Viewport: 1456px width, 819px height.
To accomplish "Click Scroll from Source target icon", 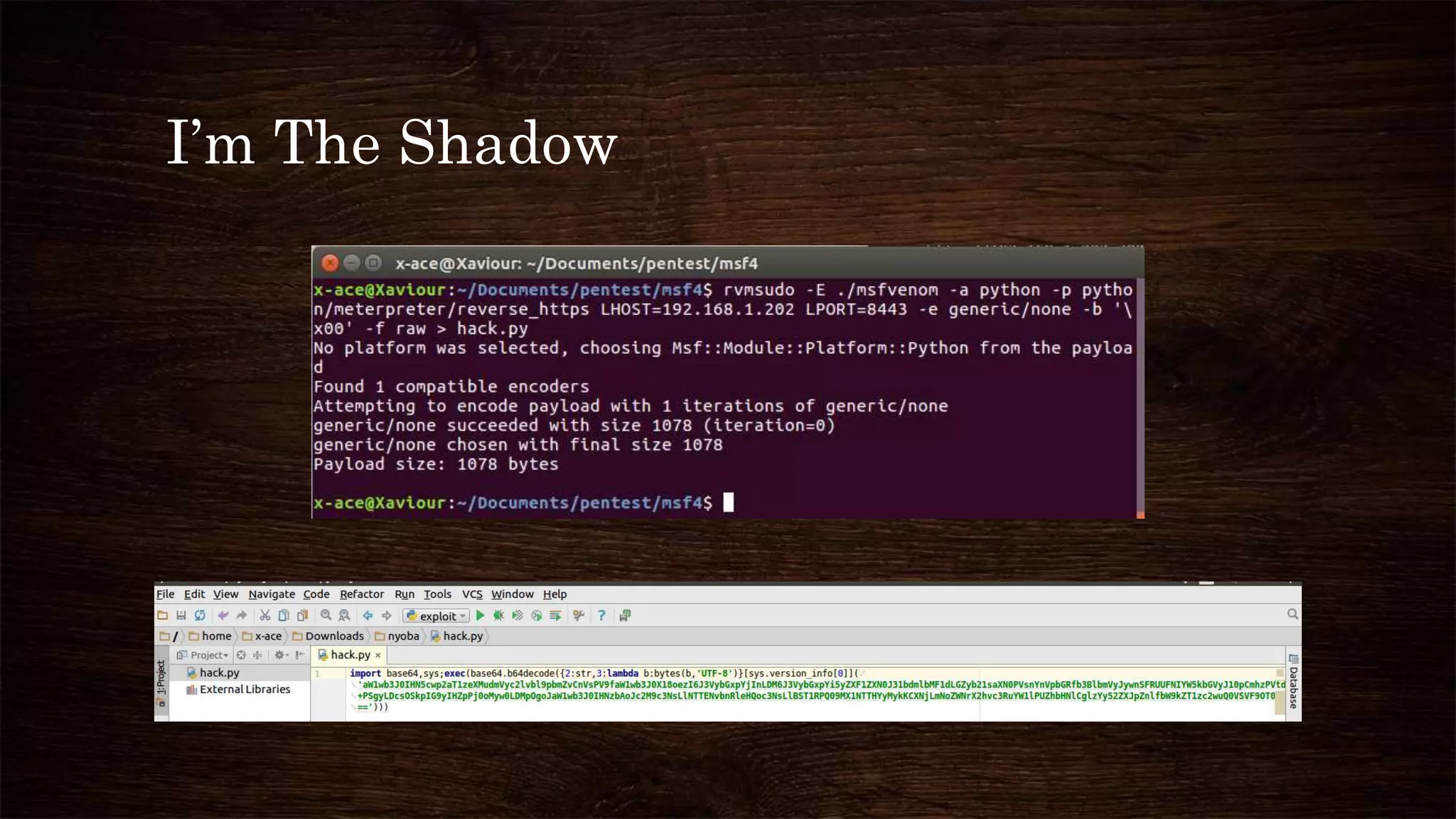I will click(x=241, y=655).
